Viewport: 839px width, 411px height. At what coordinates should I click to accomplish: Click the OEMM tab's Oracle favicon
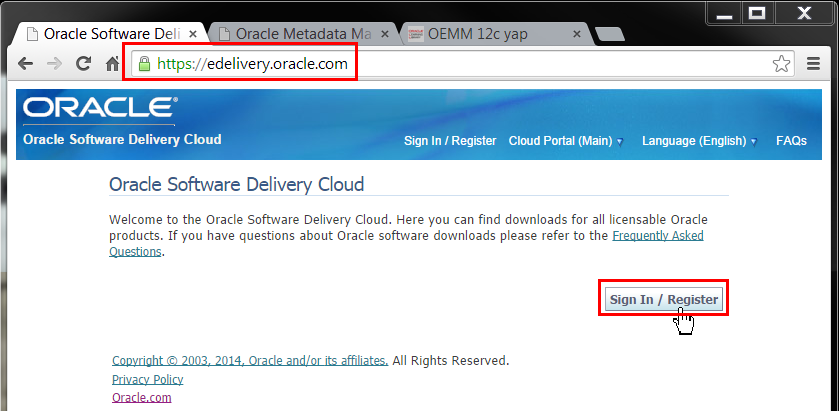(x=416, y=34)
